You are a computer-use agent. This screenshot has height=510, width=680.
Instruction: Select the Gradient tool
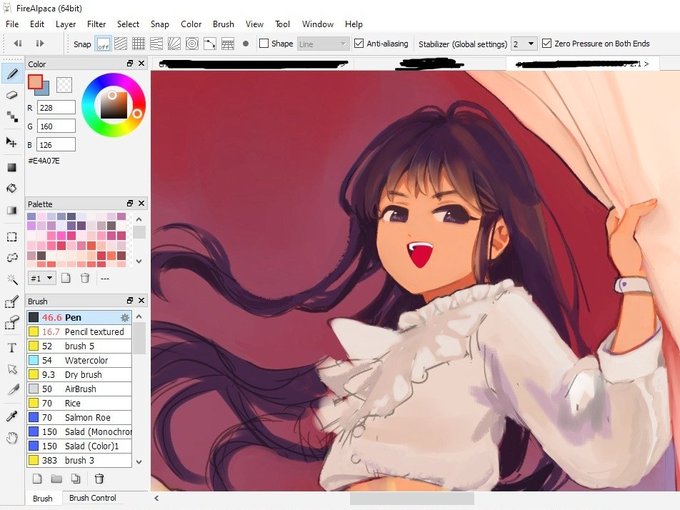click(x=12, y=210)
